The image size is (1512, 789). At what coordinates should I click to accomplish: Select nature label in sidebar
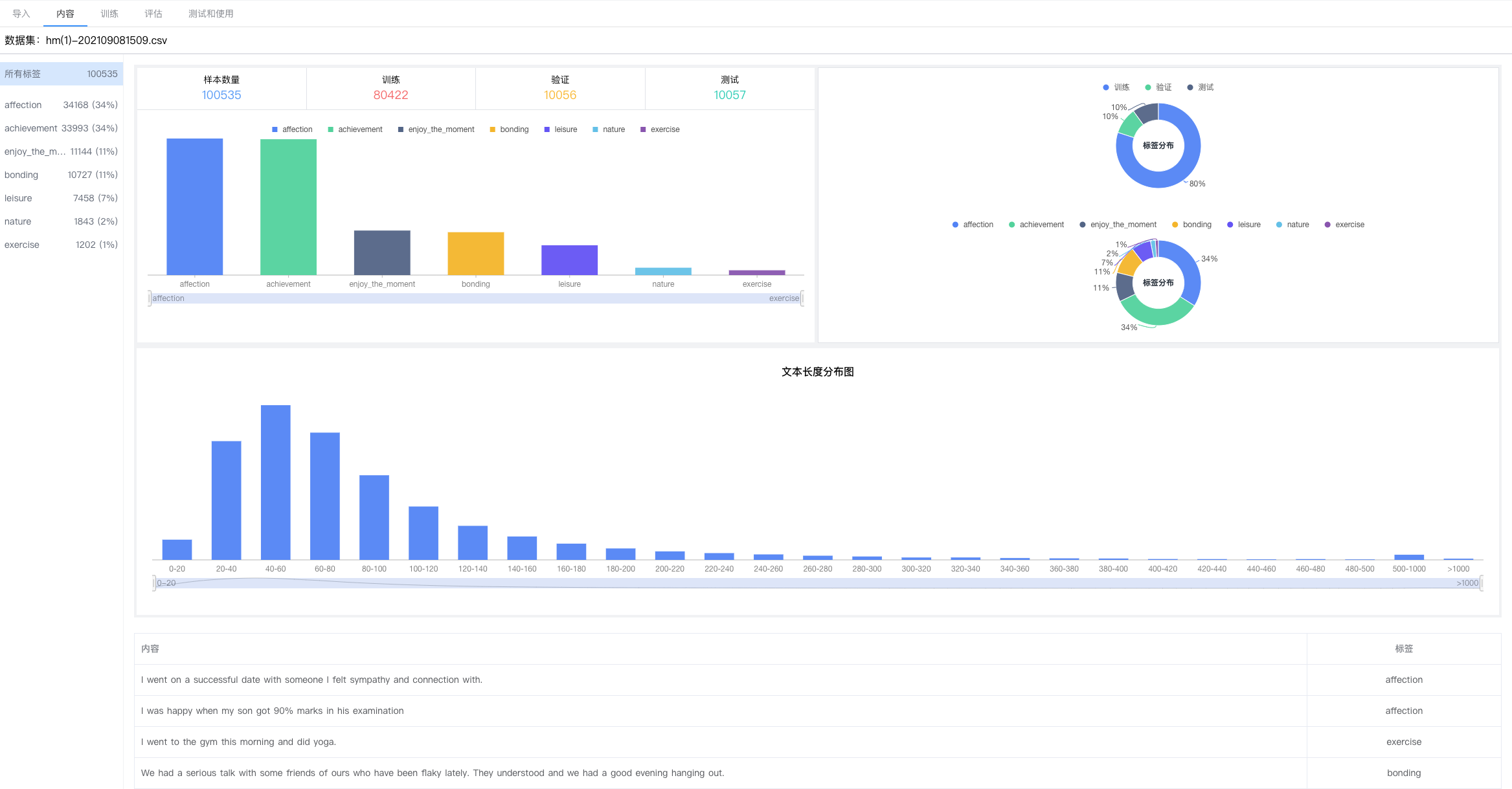(62, 221)
